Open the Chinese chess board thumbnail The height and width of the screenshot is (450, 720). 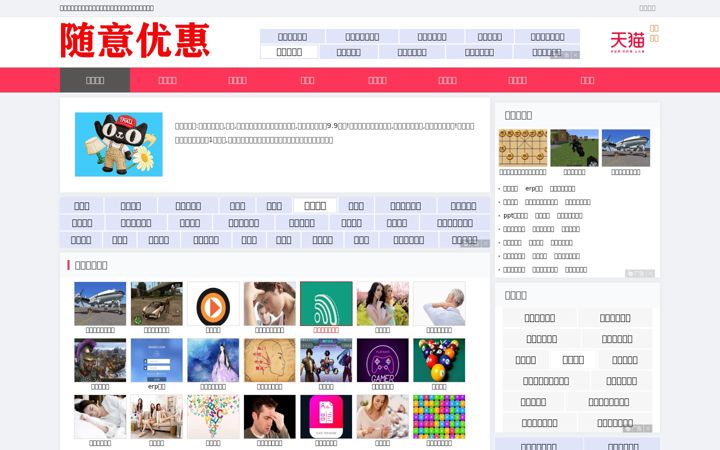coord(523,148)
